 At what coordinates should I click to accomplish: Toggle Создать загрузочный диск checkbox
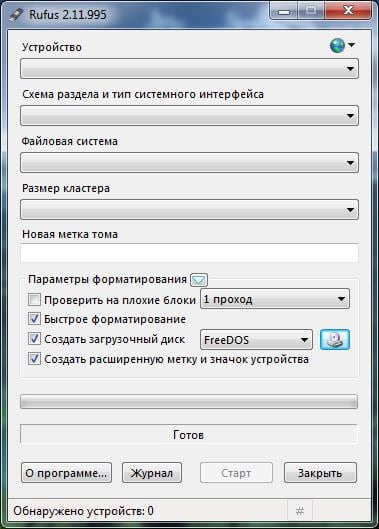(34, 339)
